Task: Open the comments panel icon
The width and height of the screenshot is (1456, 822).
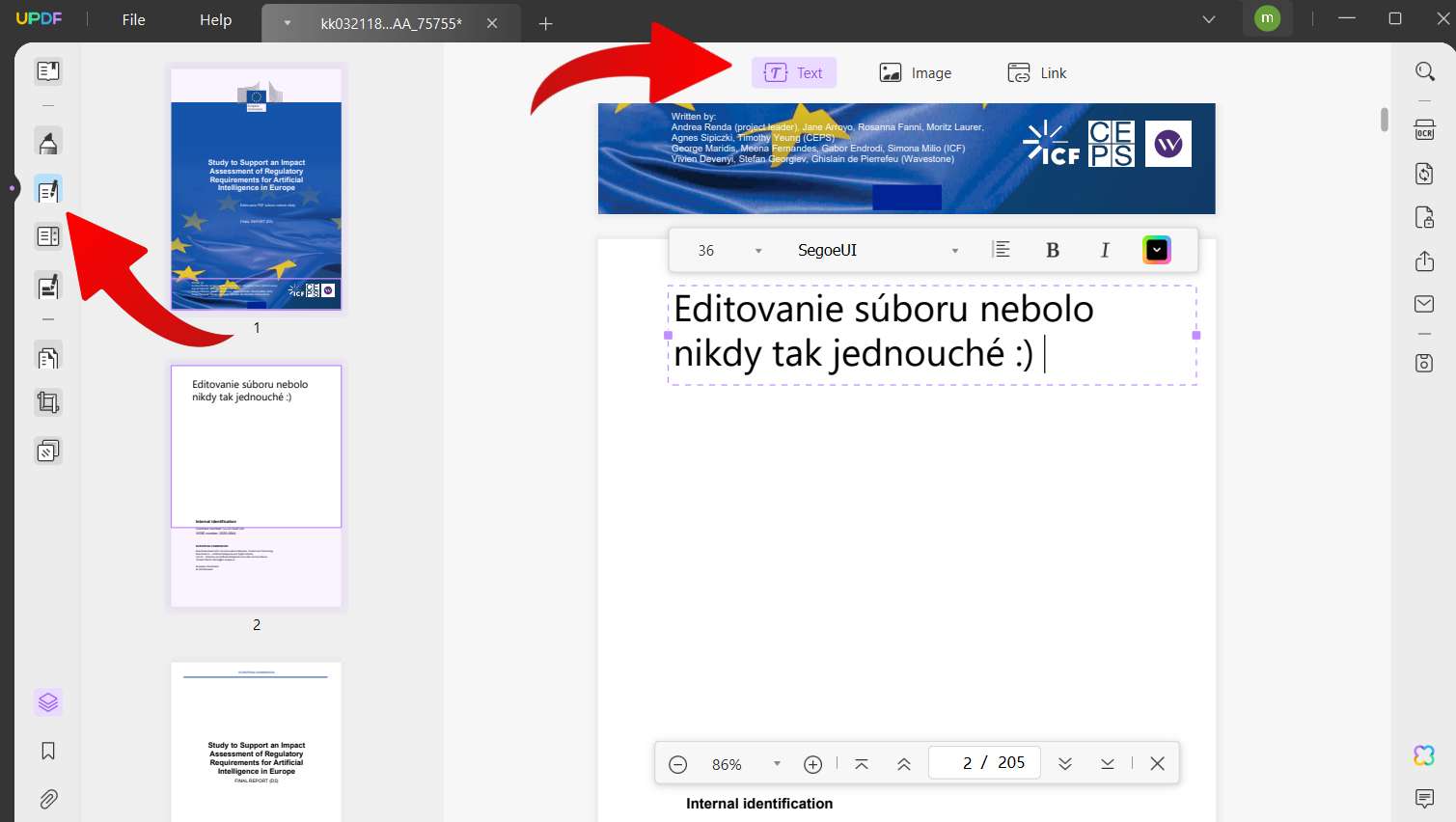Action: click(x=1424, y=798)
